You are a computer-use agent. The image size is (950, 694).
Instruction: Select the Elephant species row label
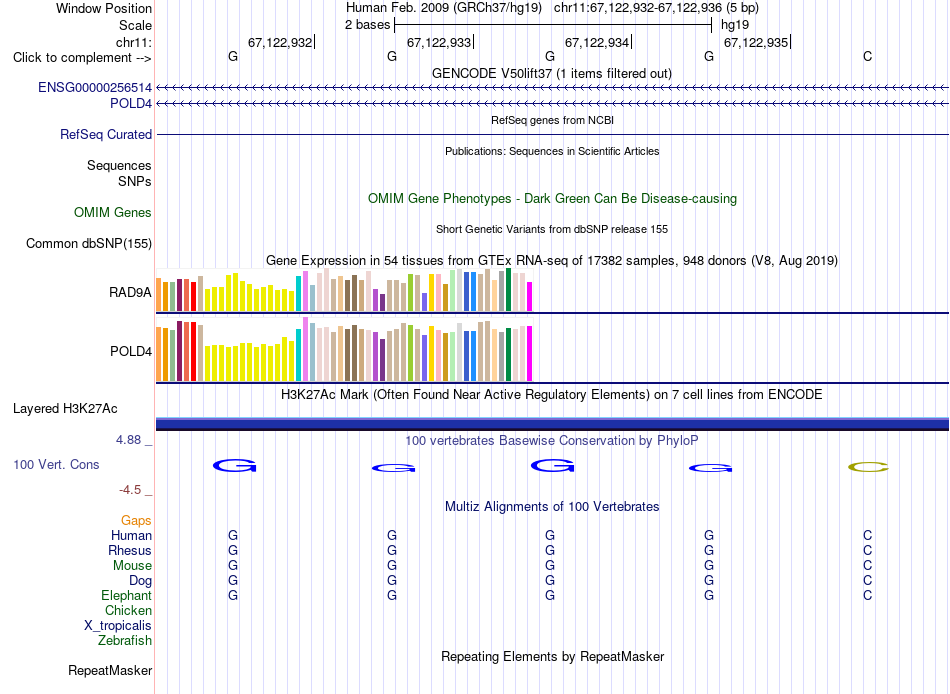[x=127, y=595]
